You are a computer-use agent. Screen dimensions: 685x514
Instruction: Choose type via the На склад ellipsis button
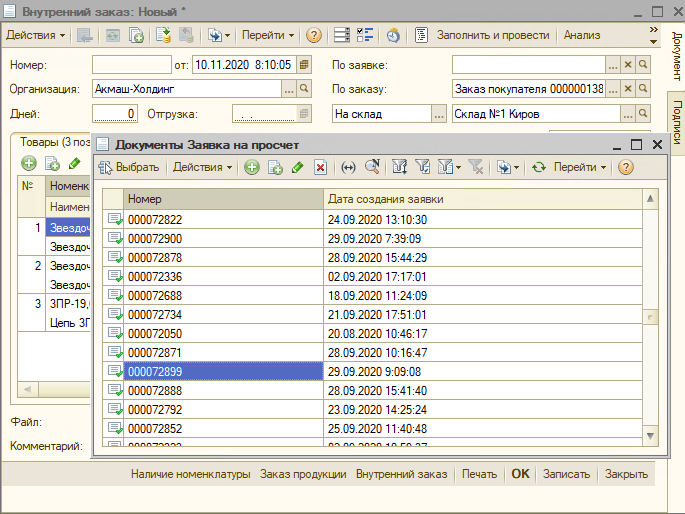[x=439, y=114]
